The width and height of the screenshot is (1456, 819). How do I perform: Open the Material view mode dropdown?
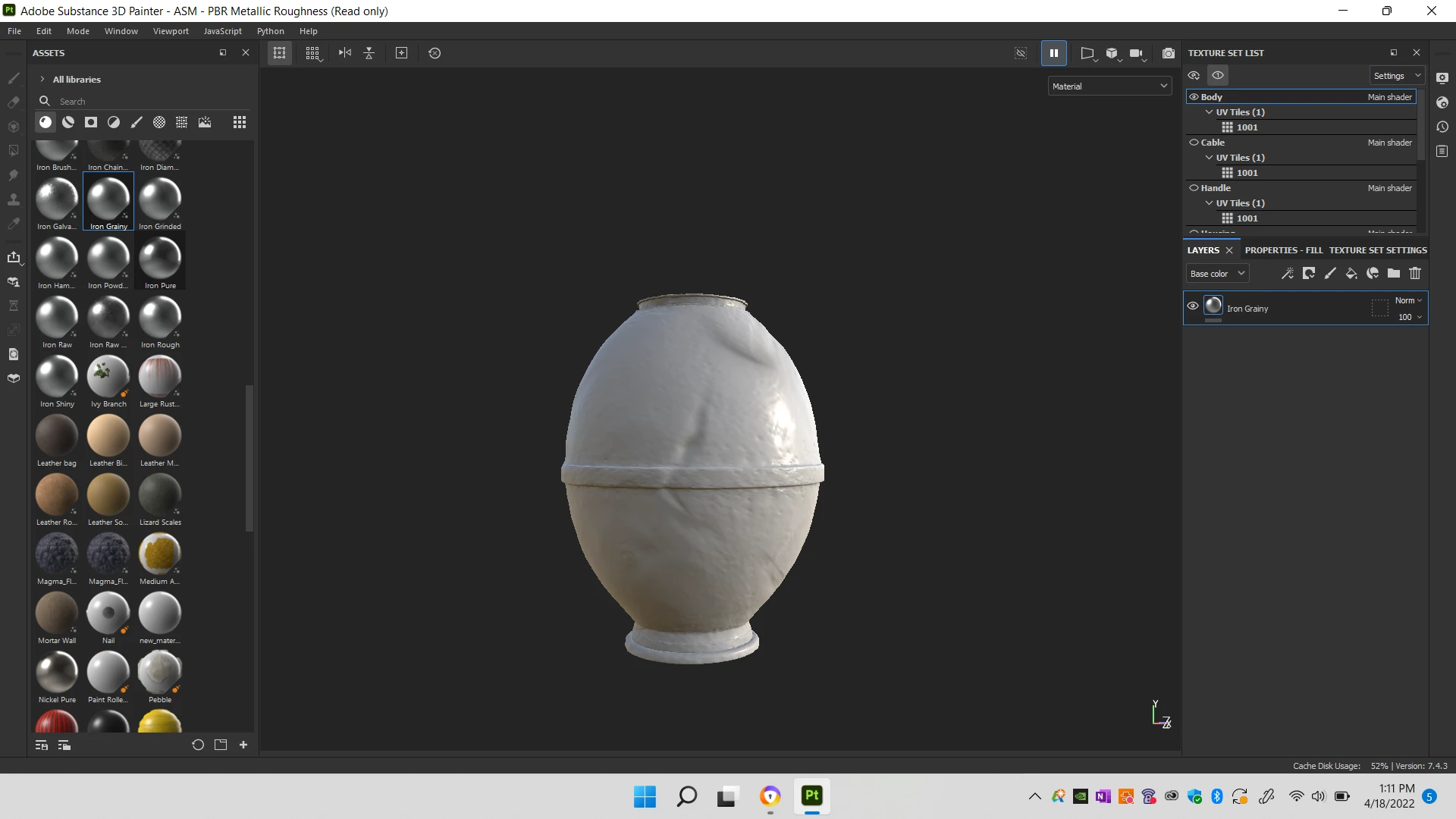(1109, 86)
